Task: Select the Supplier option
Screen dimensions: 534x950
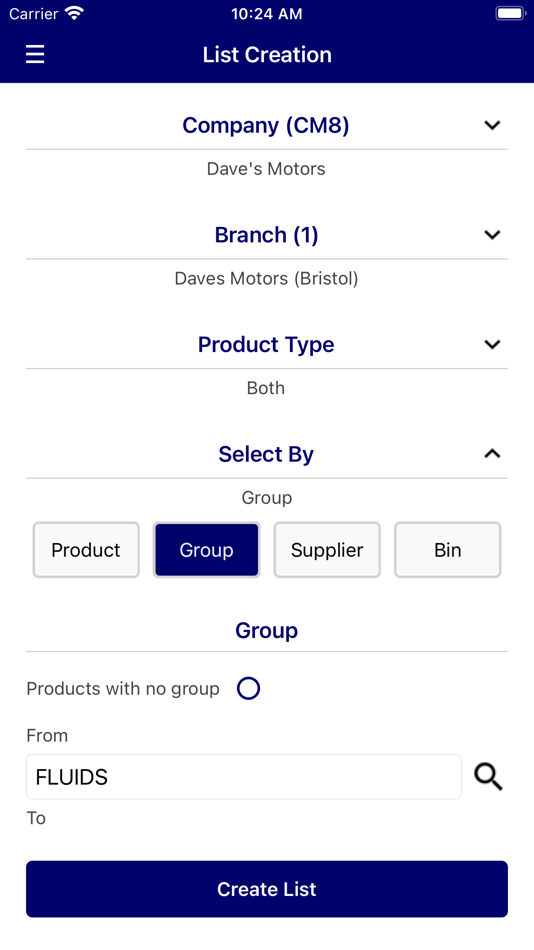Action: [x=327, y=550]
